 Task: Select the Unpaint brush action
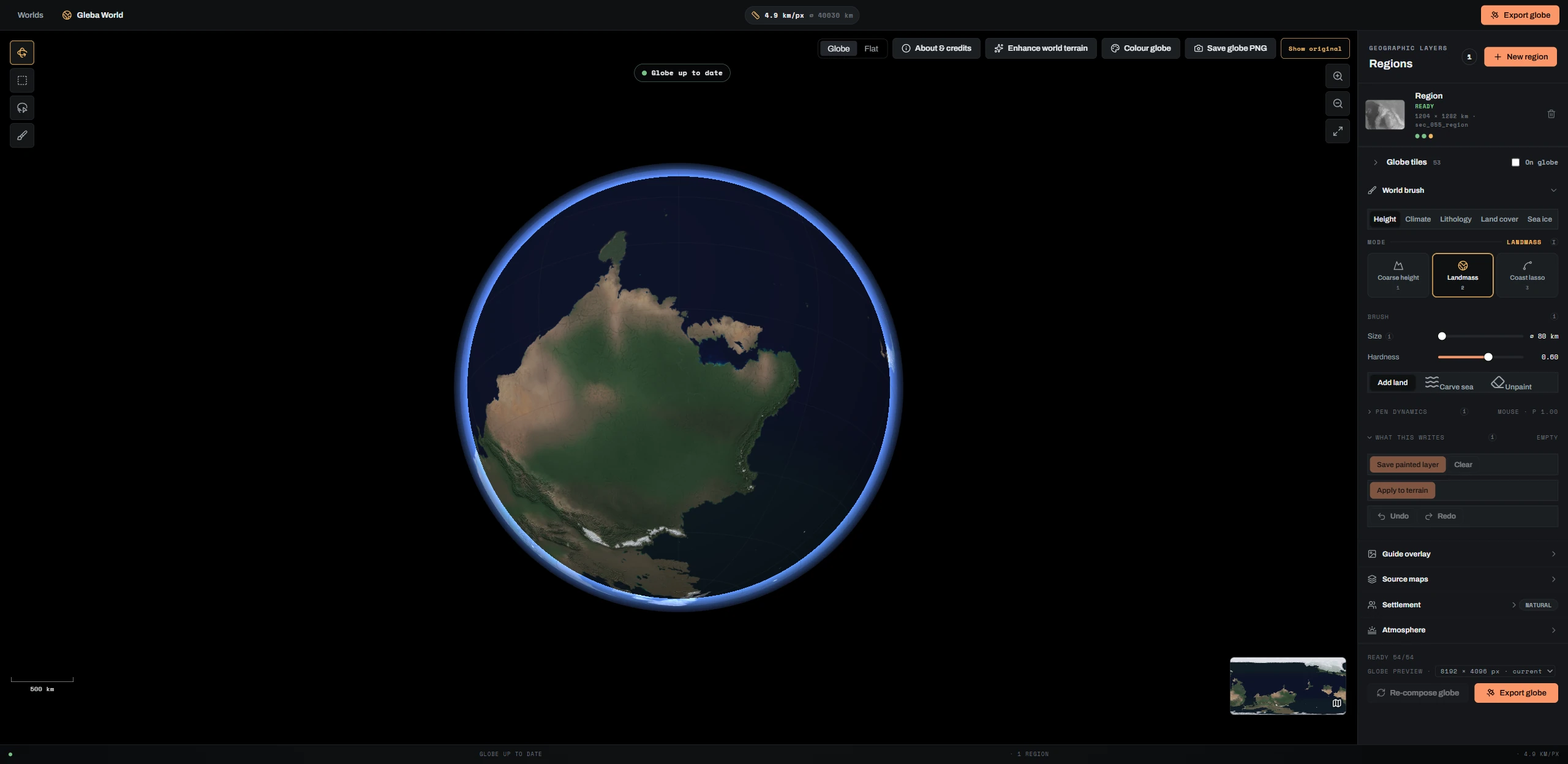(x=1511, y=383)
